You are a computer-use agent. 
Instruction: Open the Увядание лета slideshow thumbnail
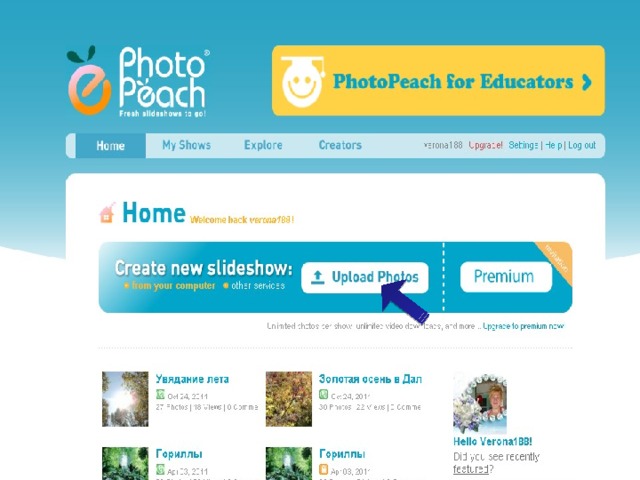pyautogui.click(x=125, y=399)
